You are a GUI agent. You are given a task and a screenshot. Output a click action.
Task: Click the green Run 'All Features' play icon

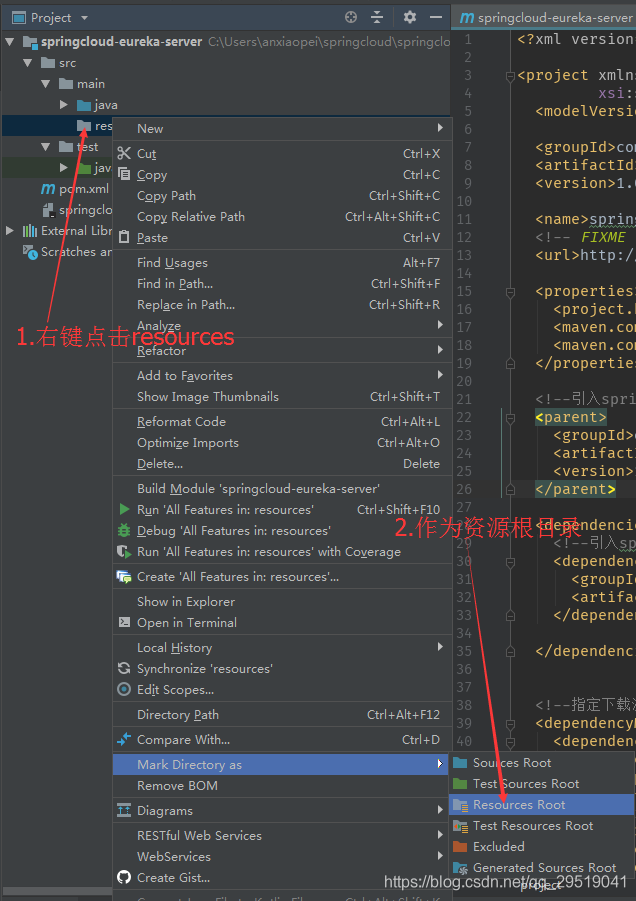(x=124, y=509)
